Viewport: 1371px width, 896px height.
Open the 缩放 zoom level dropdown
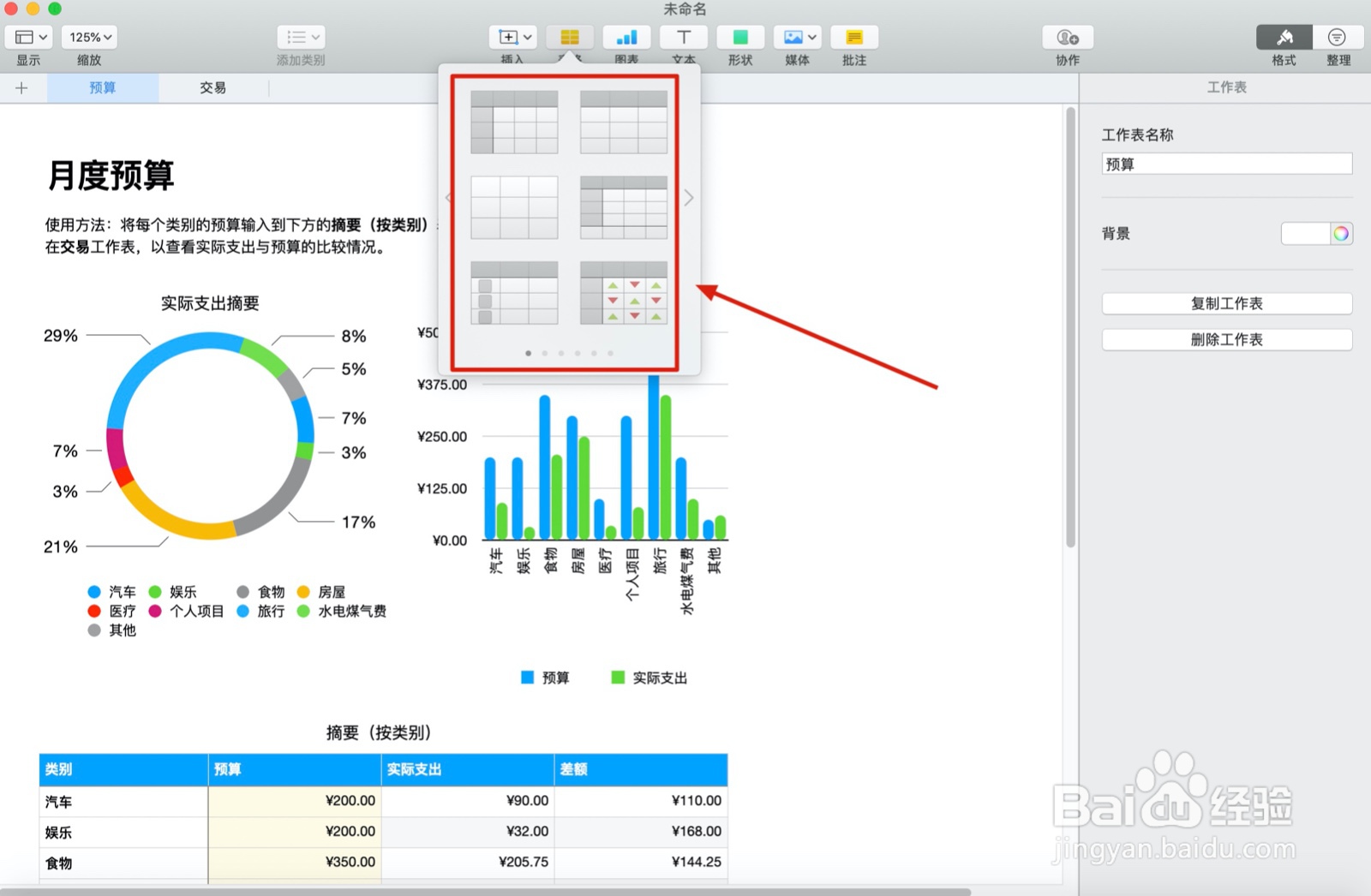89,37
